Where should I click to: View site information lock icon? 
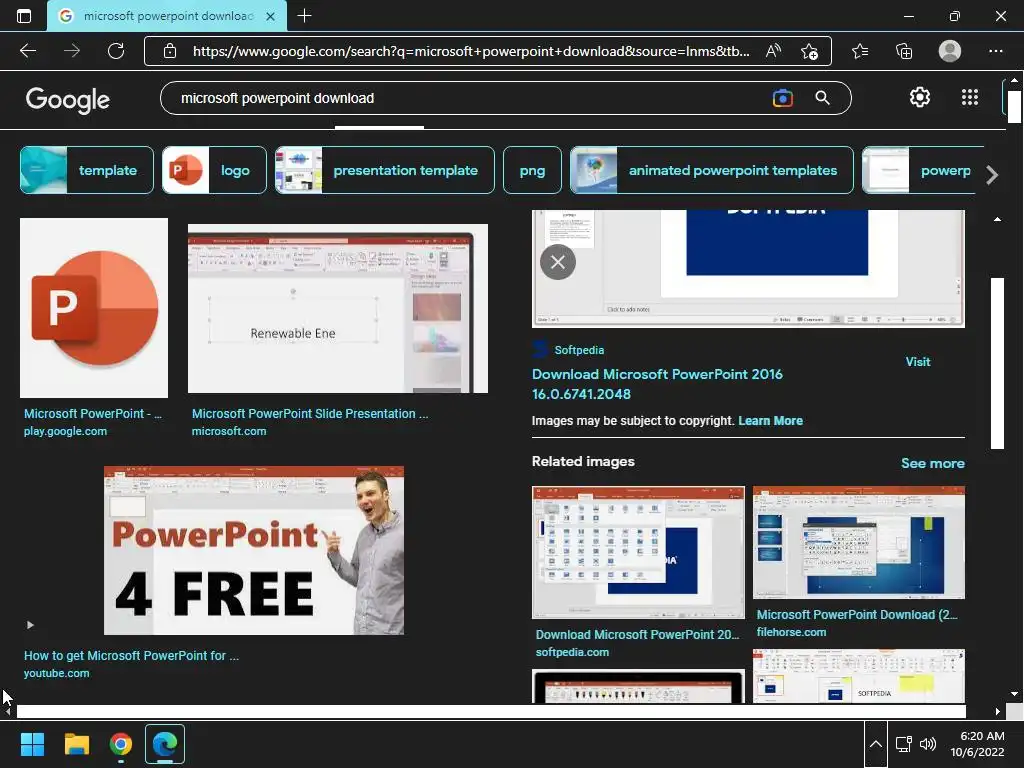(170, 51)
